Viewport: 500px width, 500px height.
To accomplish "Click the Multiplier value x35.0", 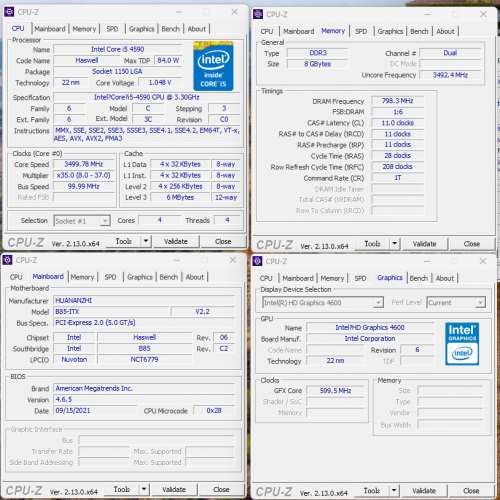I will (x=84, y=175).
